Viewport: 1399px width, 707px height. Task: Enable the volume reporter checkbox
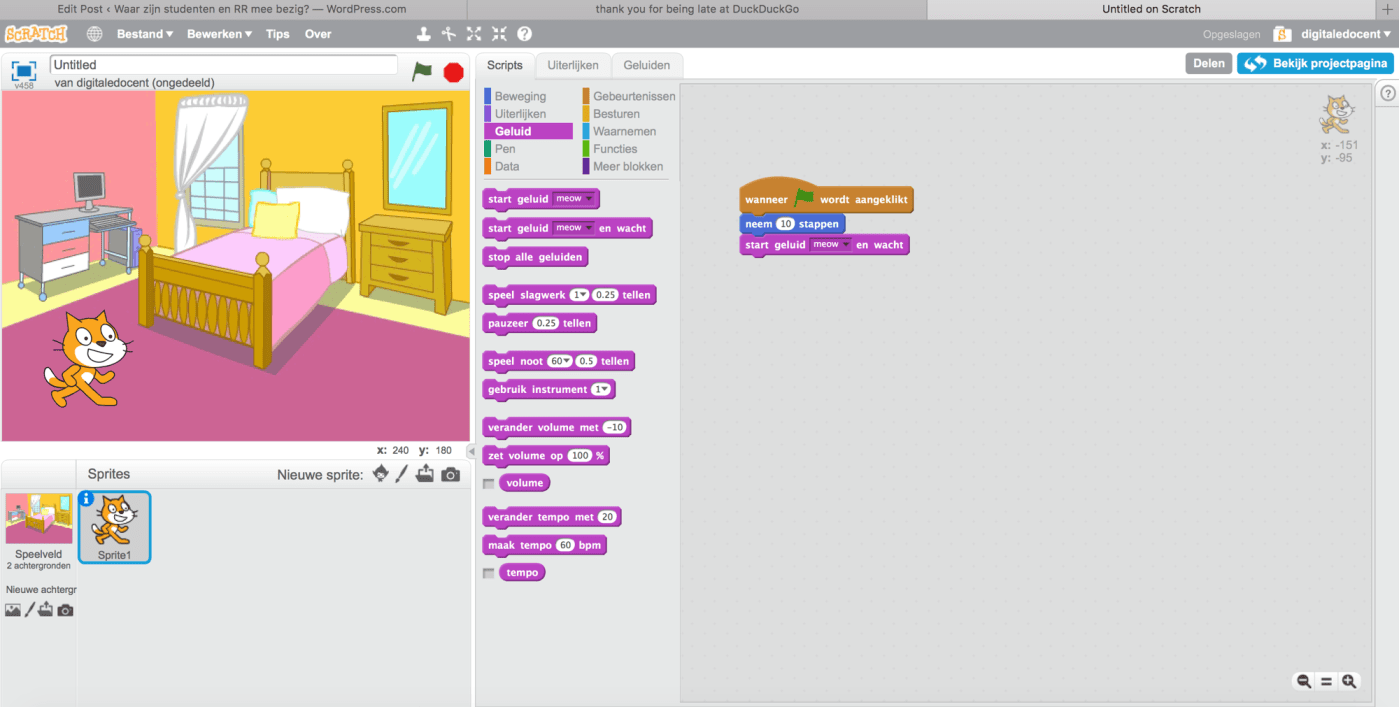click(489, 483)
